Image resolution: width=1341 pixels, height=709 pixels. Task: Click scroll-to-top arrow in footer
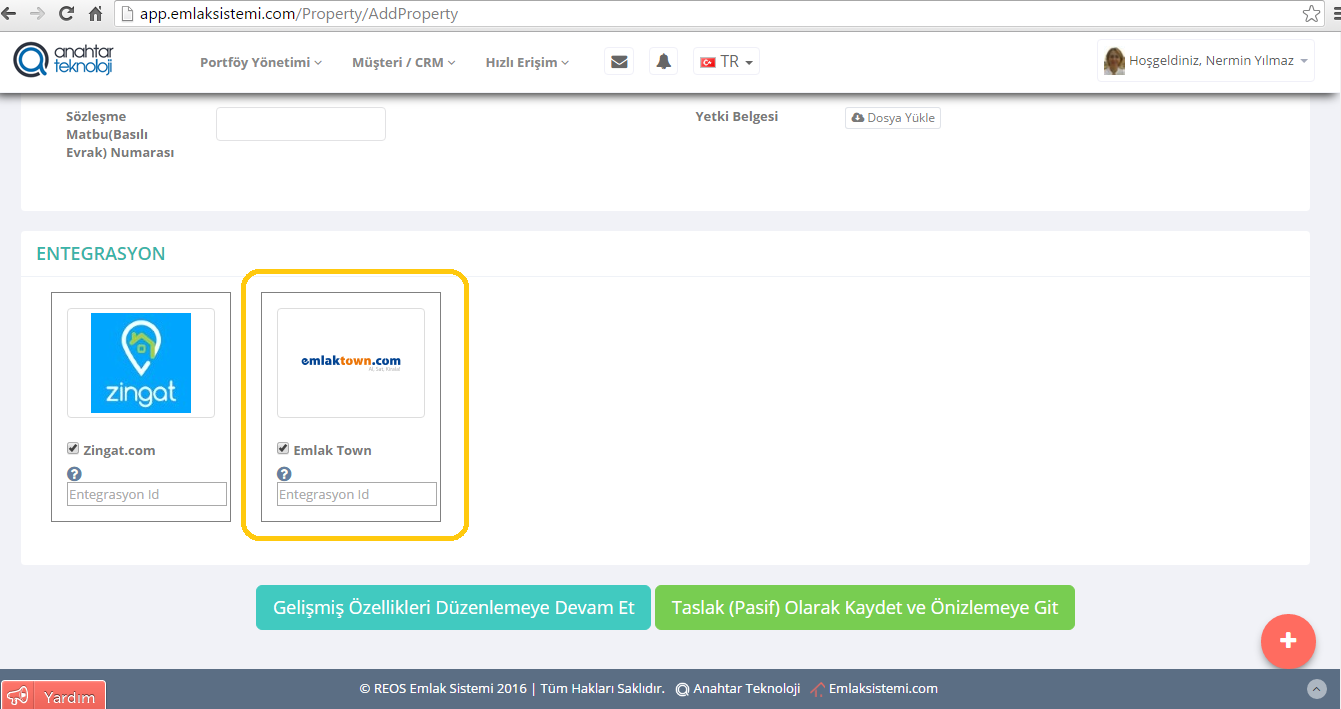(x=1317, y=689)
